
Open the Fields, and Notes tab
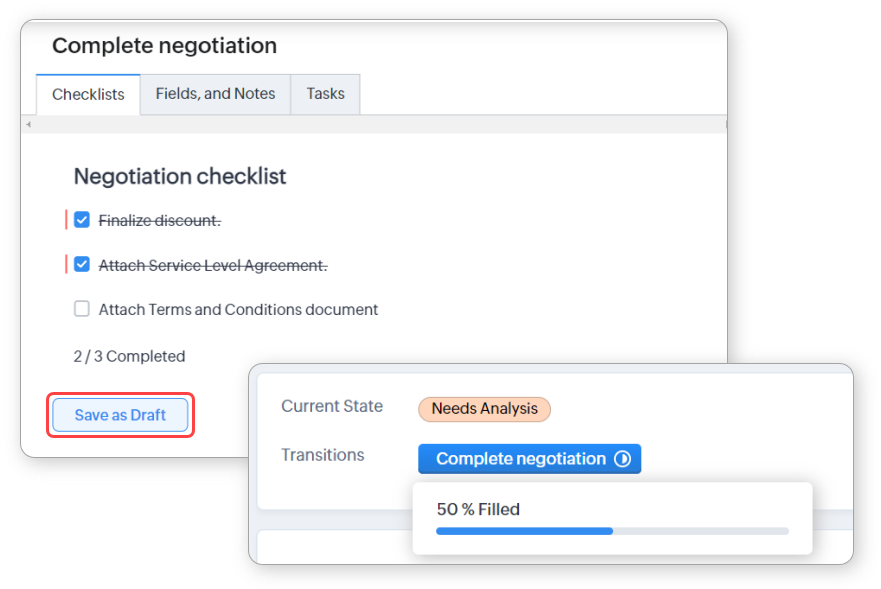click(215, 94)
